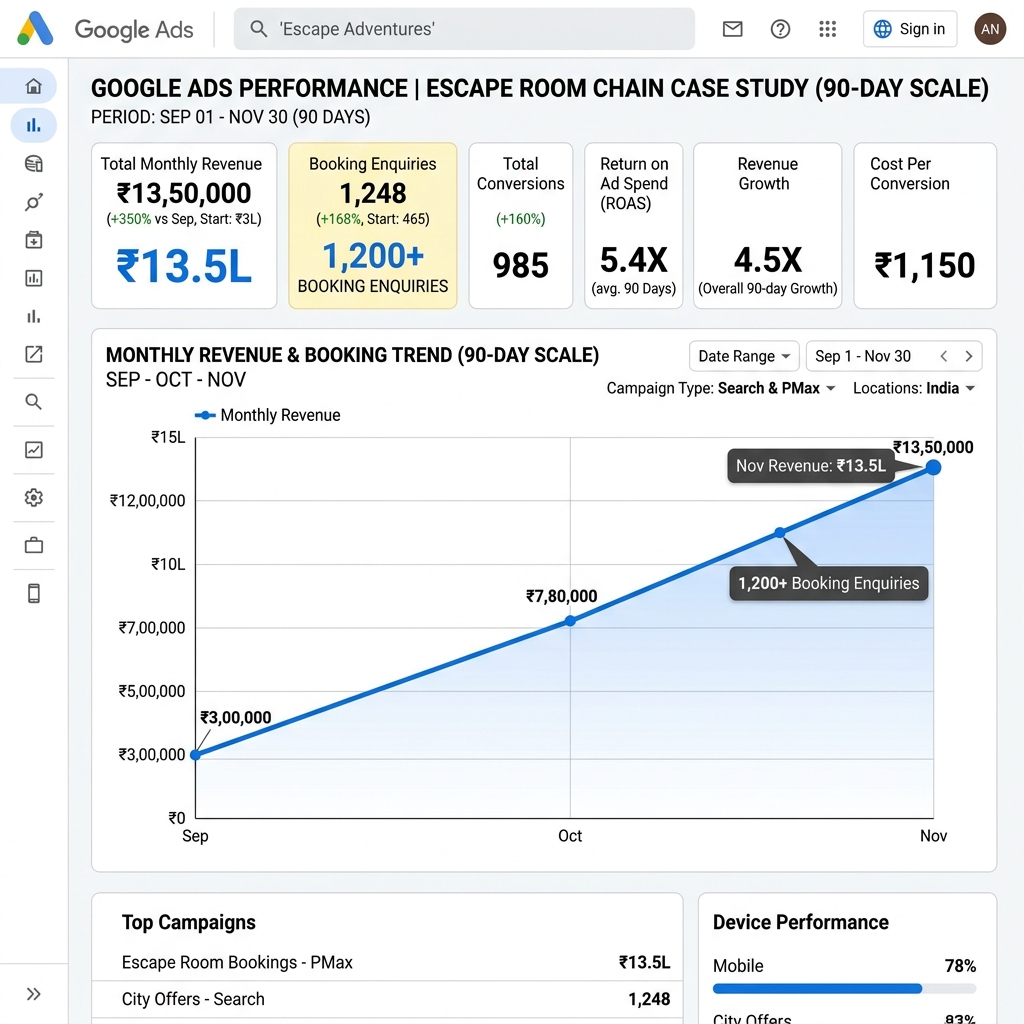Image resolution: width=1024 pixels, height=1024 pixels.
Task: Select the Return on Ad Spend card
Action: coord(633,225)
